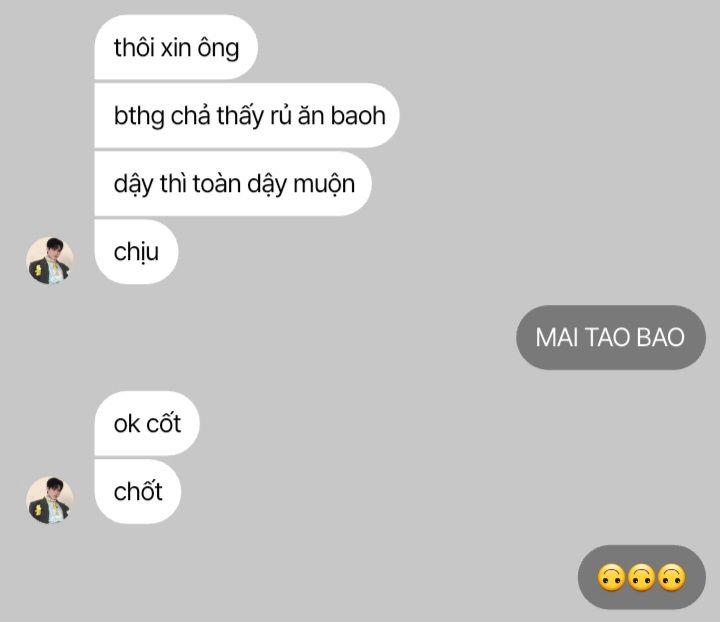
Task: Click the word 'toàn' in the third message
Action: pyautogui.click(x=217, y=183)
